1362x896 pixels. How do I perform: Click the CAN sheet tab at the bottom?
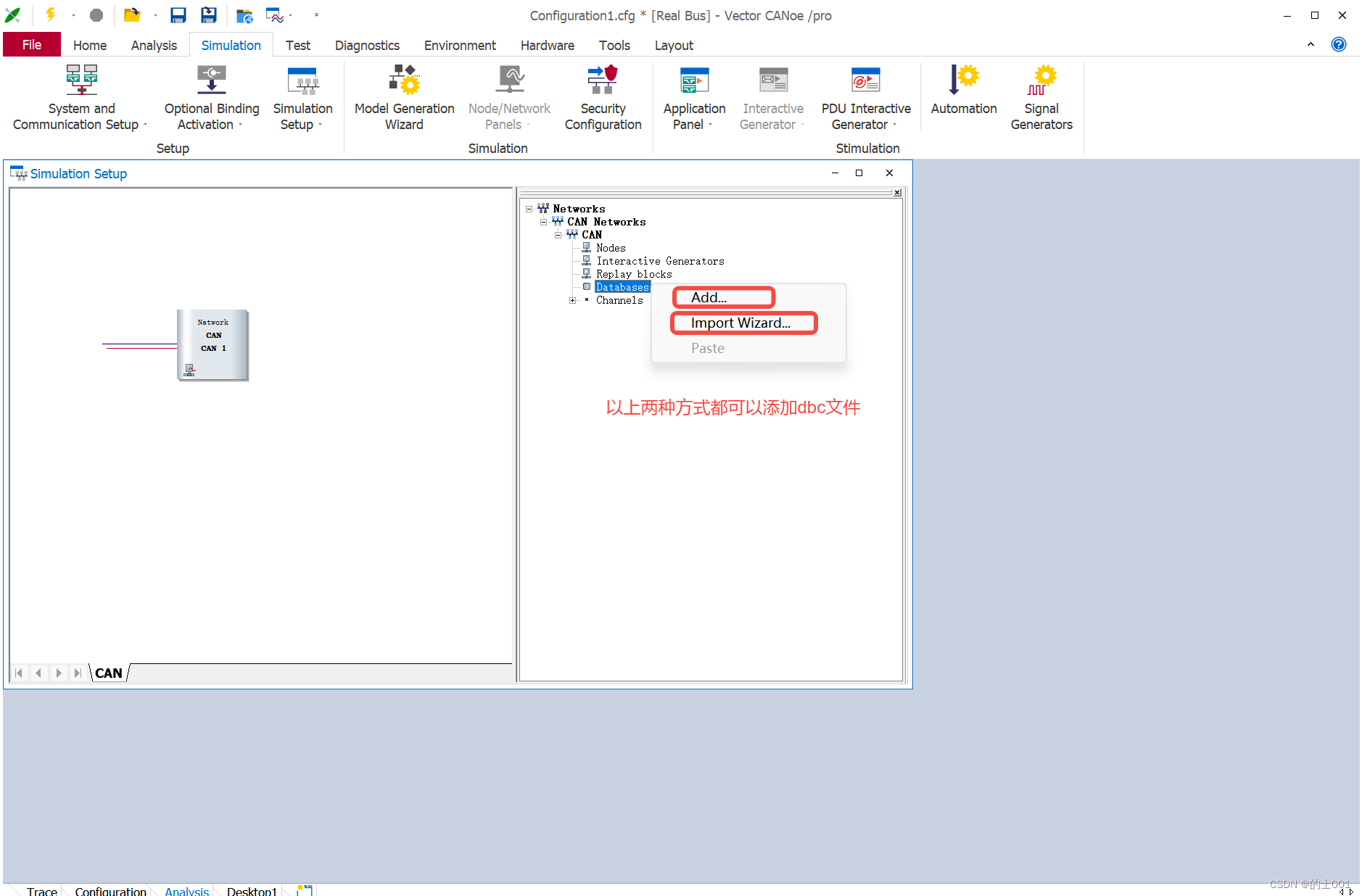coord(109,673)
